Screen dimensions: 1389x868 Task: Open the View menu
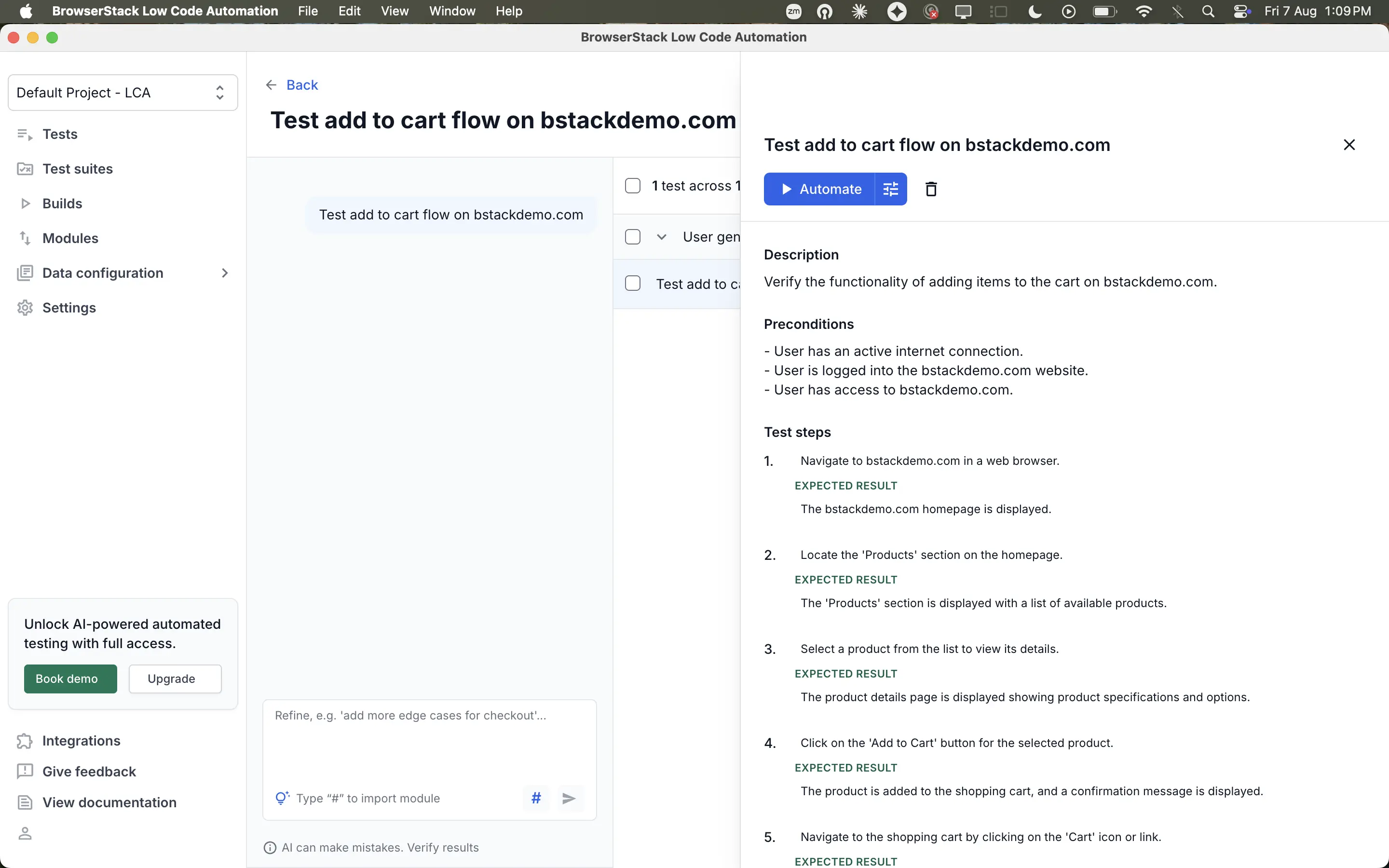395,11
